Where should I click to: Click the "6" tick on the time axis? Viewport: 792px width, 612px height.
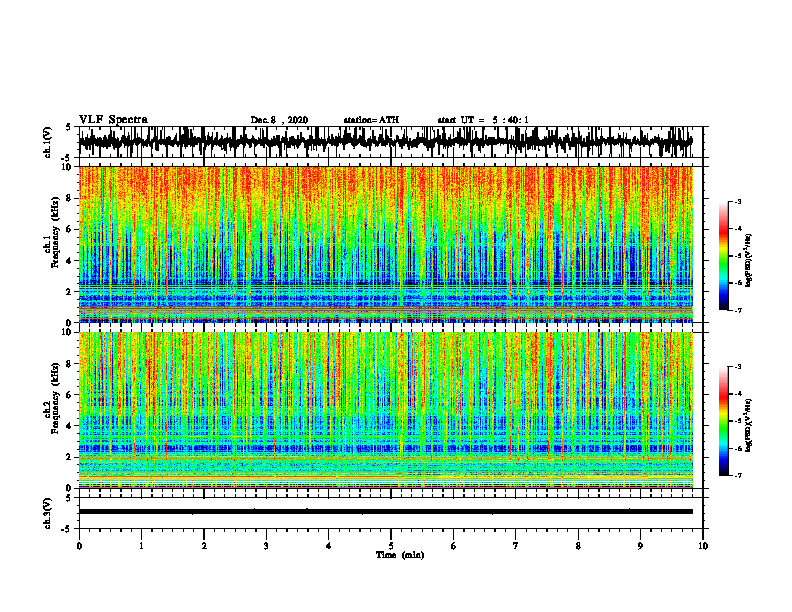click(x=454, y=546)
